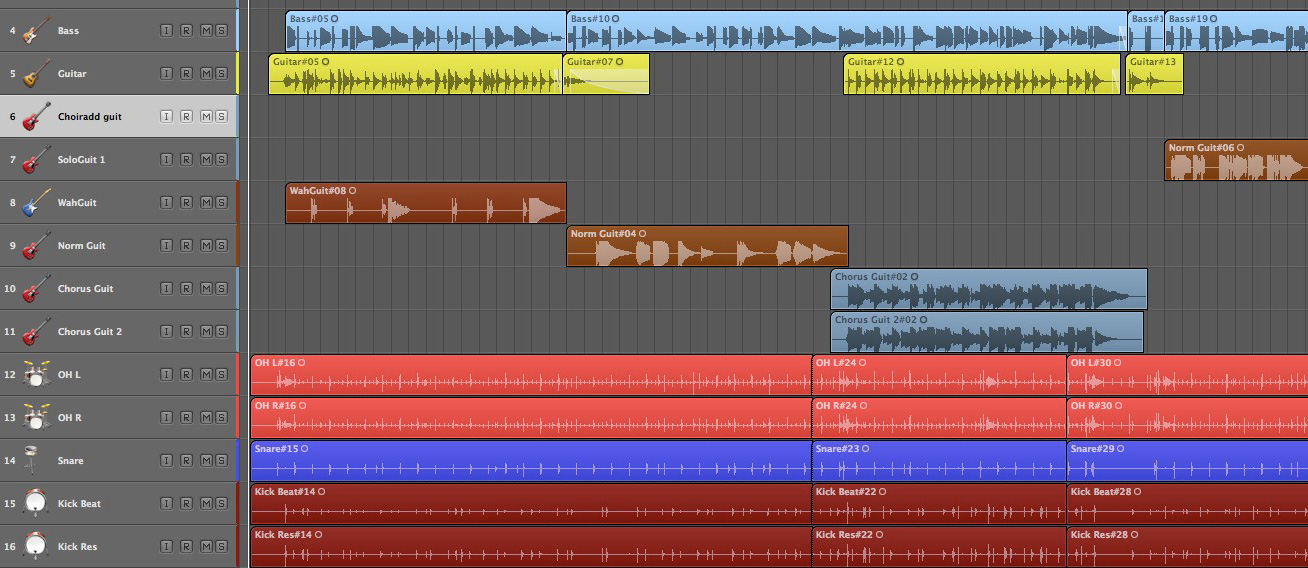Select the OH L#16 region
Image resolution: width=1308 pixels, height=568 pixels.
point(531,375)
